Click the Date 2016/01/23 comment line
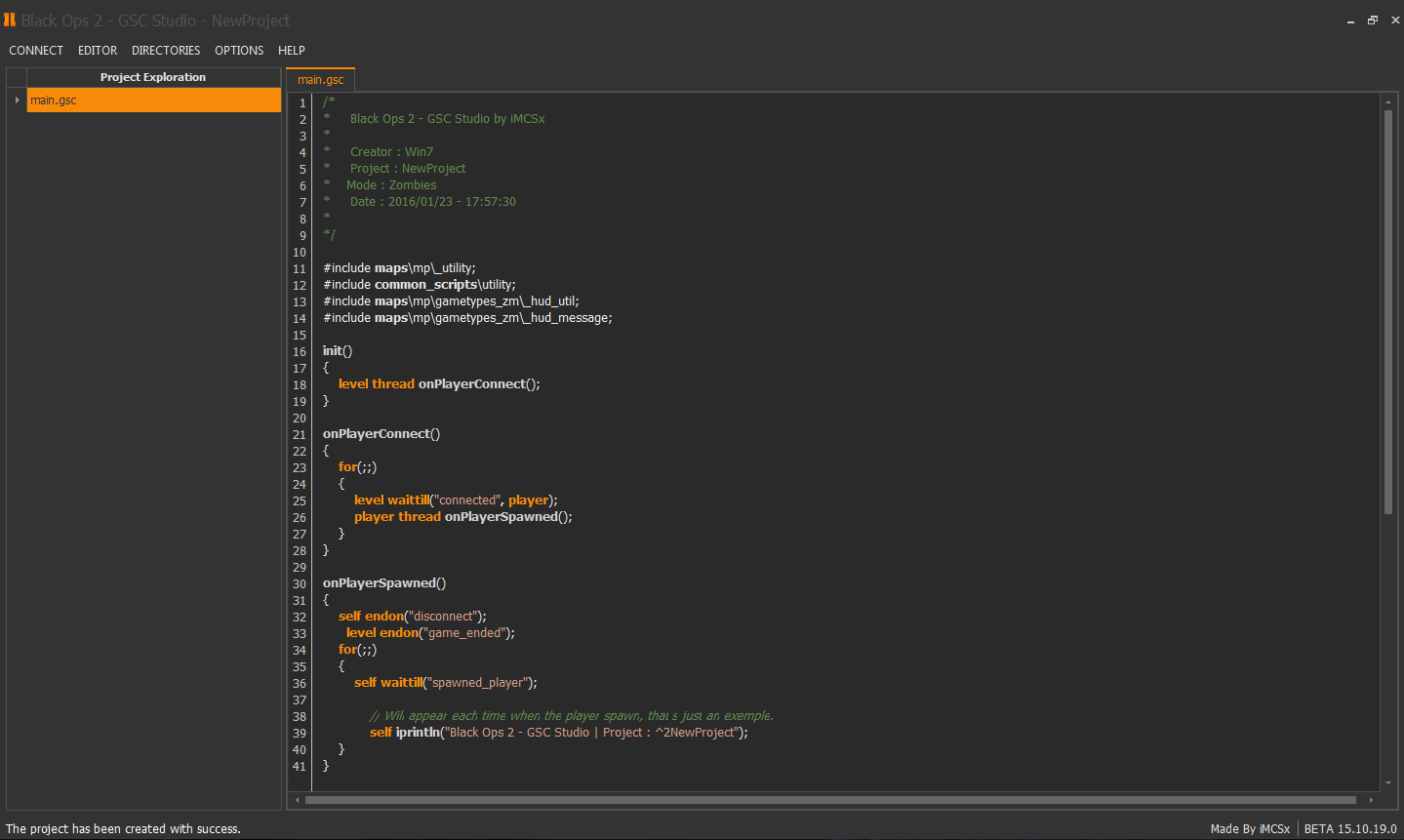This screenshot has width=1404, height=840. coord(433,202)
